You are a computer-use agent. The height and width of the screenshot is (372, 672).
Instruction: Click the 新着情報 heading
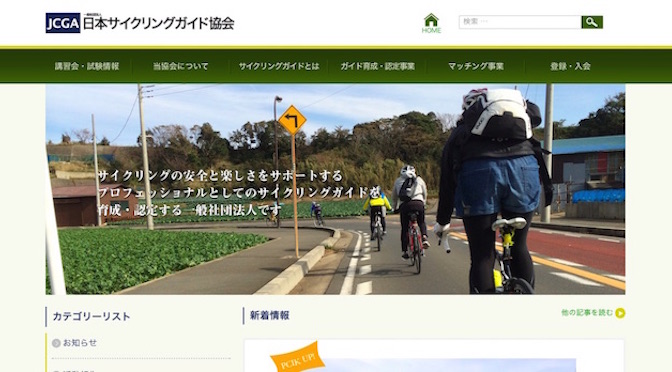[270, 316]
